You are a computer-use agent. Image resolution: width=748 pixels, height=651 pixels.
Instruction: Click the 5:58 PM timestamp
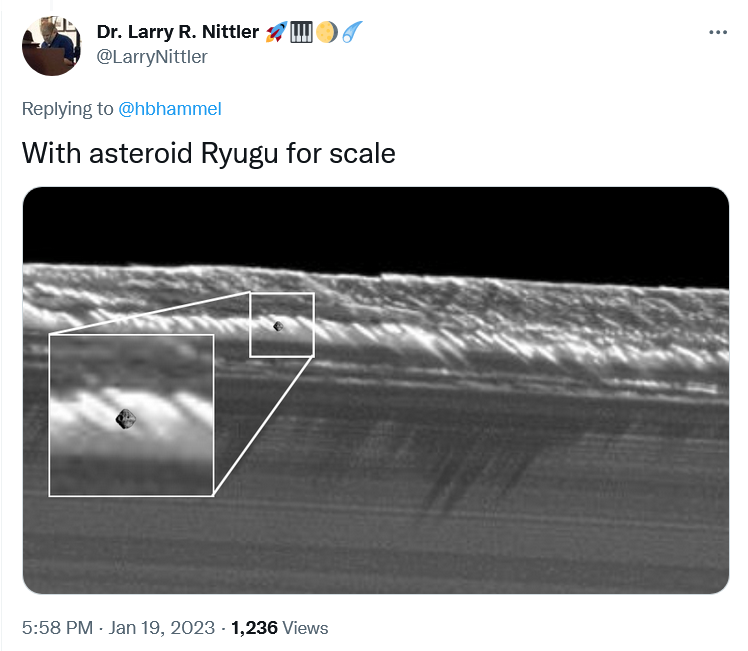pos(56,628)
